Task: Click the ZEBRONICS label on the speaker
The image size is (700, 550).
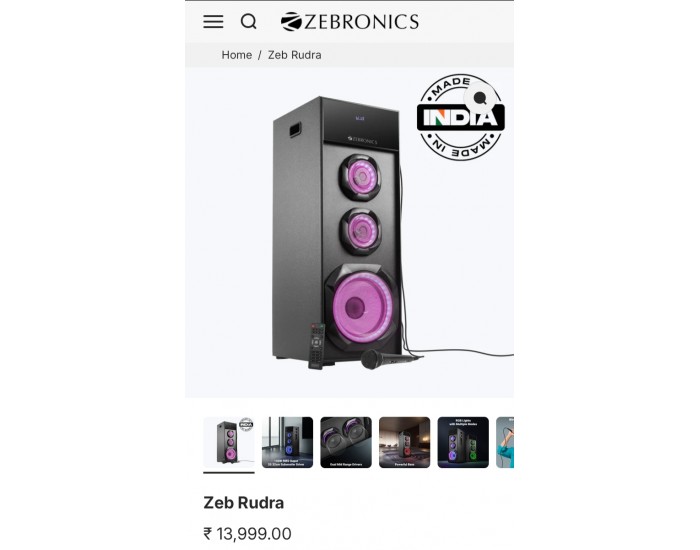Action: pos(362,140)
